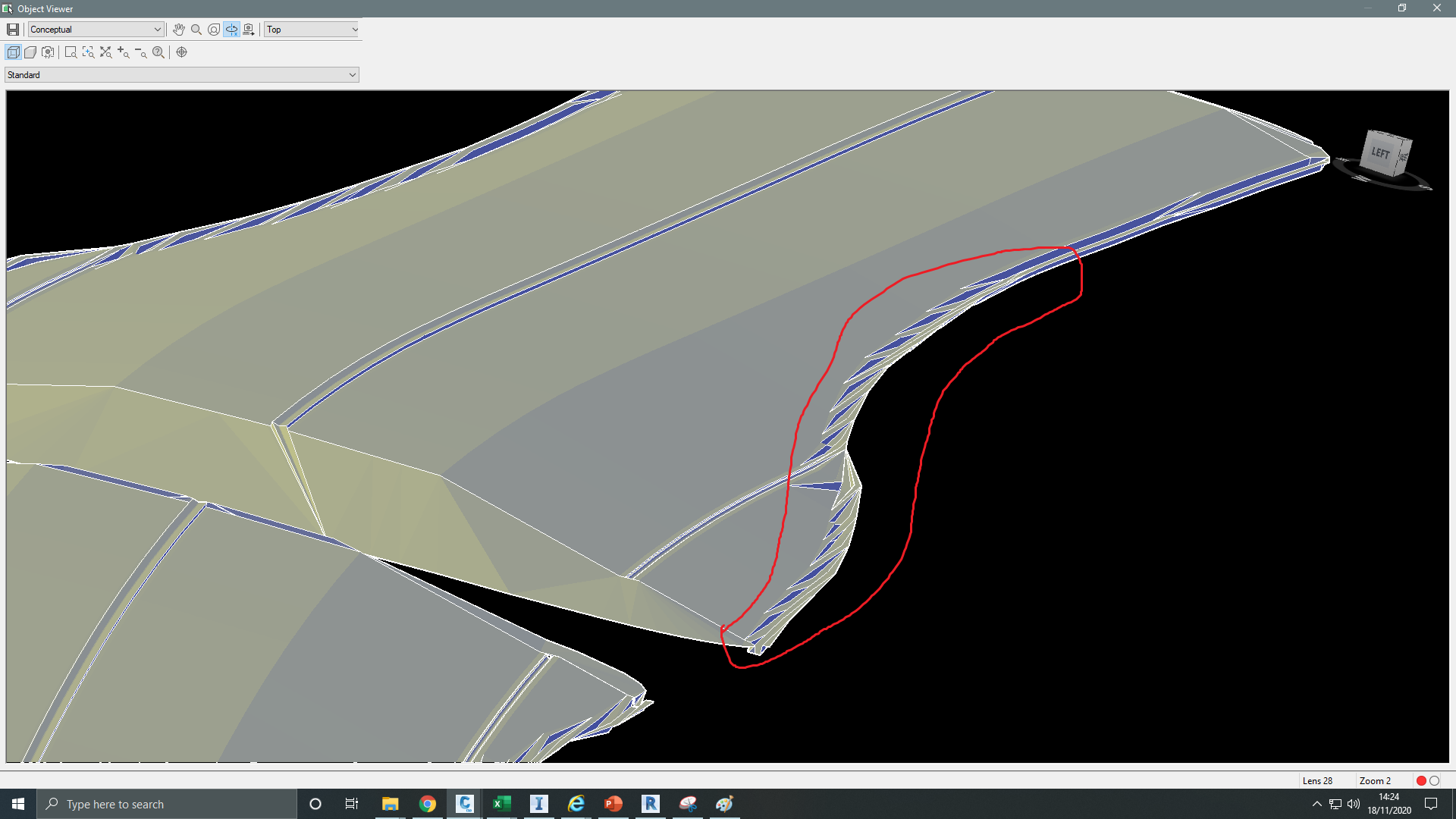
Task: Activate the Pan tool
Action: point(179,29)
